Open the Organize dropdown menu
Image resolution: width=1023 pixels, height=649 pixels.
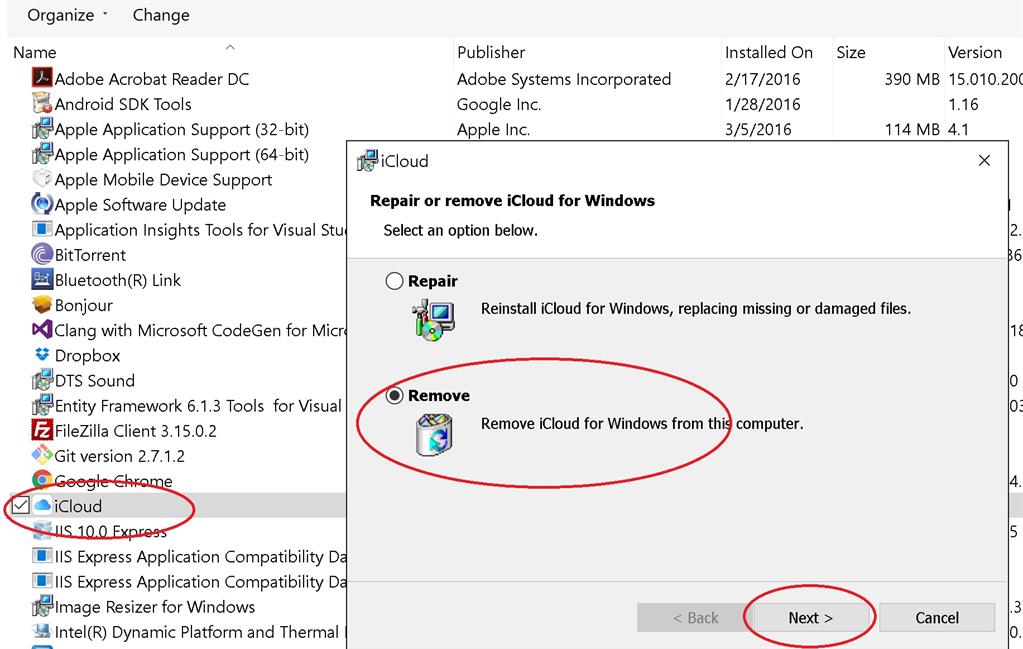click(67, 15)
